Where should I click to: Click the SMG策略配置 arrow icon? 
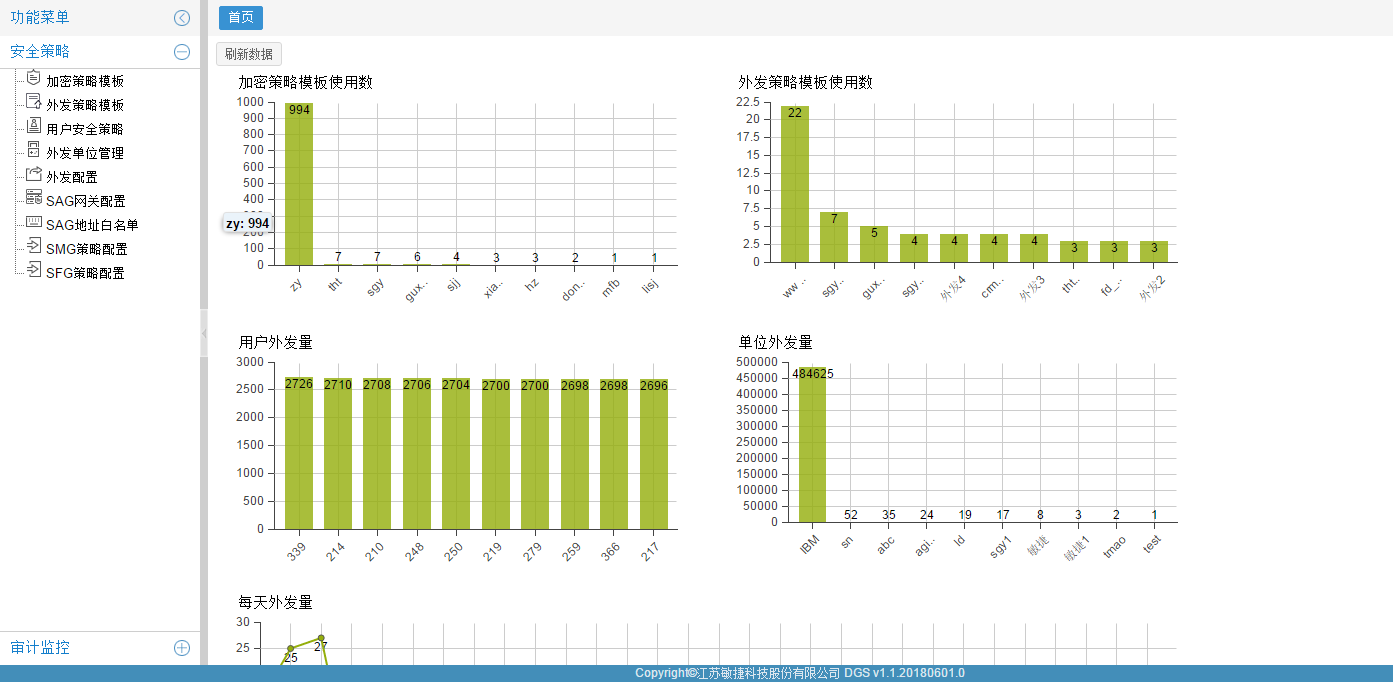[x=34, y=247]
